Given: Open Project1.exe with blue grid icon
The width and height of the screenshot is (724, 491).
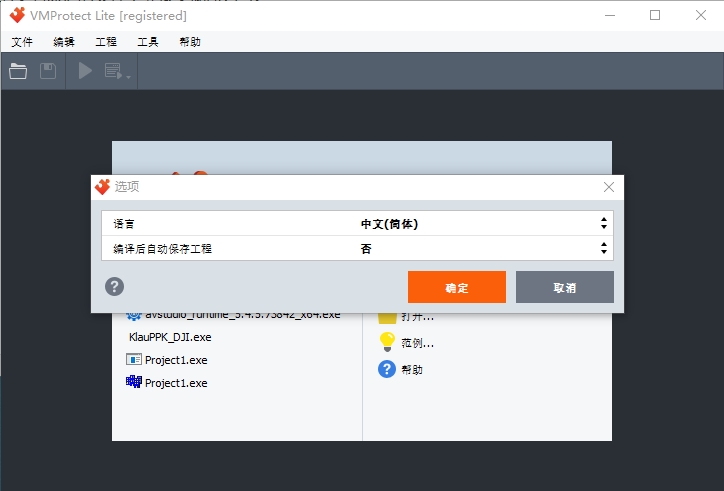Looking at the screenshot, I should coord(176,383).
